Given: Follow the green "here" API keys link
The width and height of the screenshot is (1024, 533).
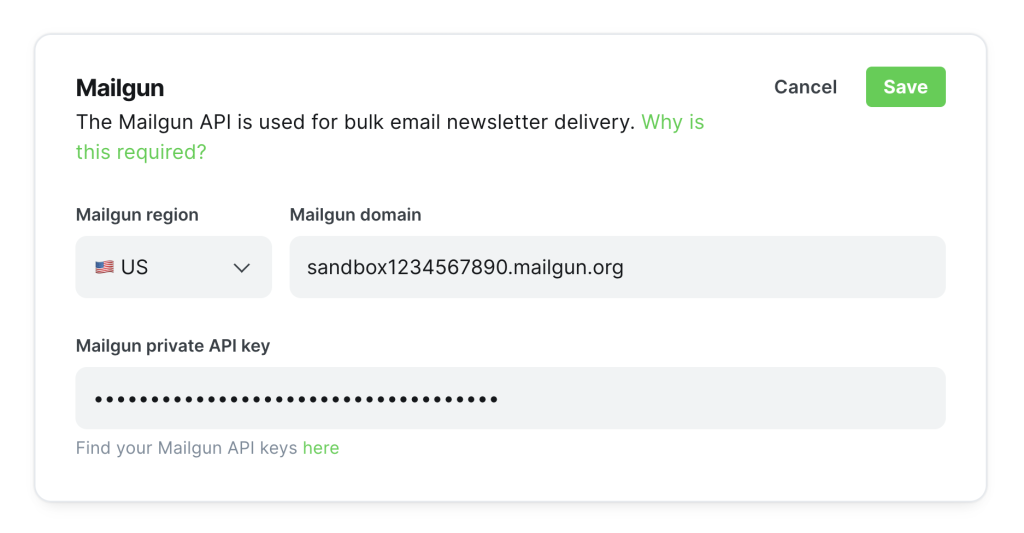Looking at the screenshot, I should pos(321,448).
